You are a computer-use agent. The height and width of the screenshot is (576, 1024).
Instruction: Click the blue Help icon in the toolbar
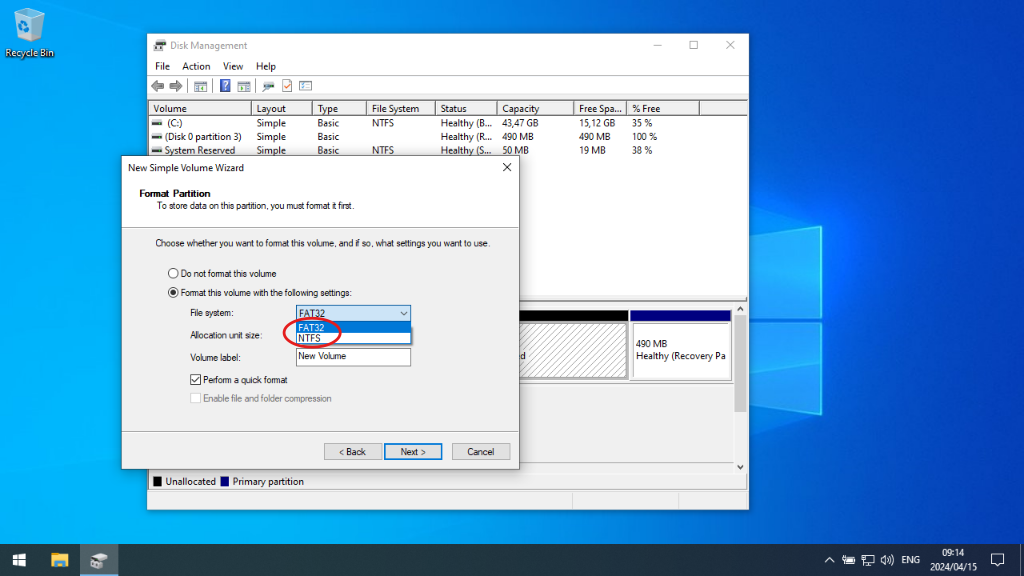coord(224,86)
